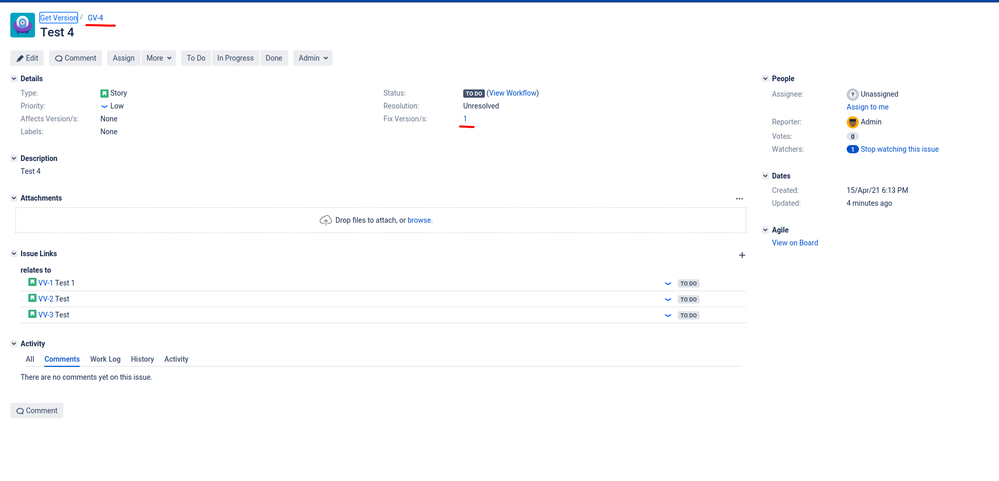999x481 pixels.
Task: Click the watchers count badge
Action: [852, 150]
